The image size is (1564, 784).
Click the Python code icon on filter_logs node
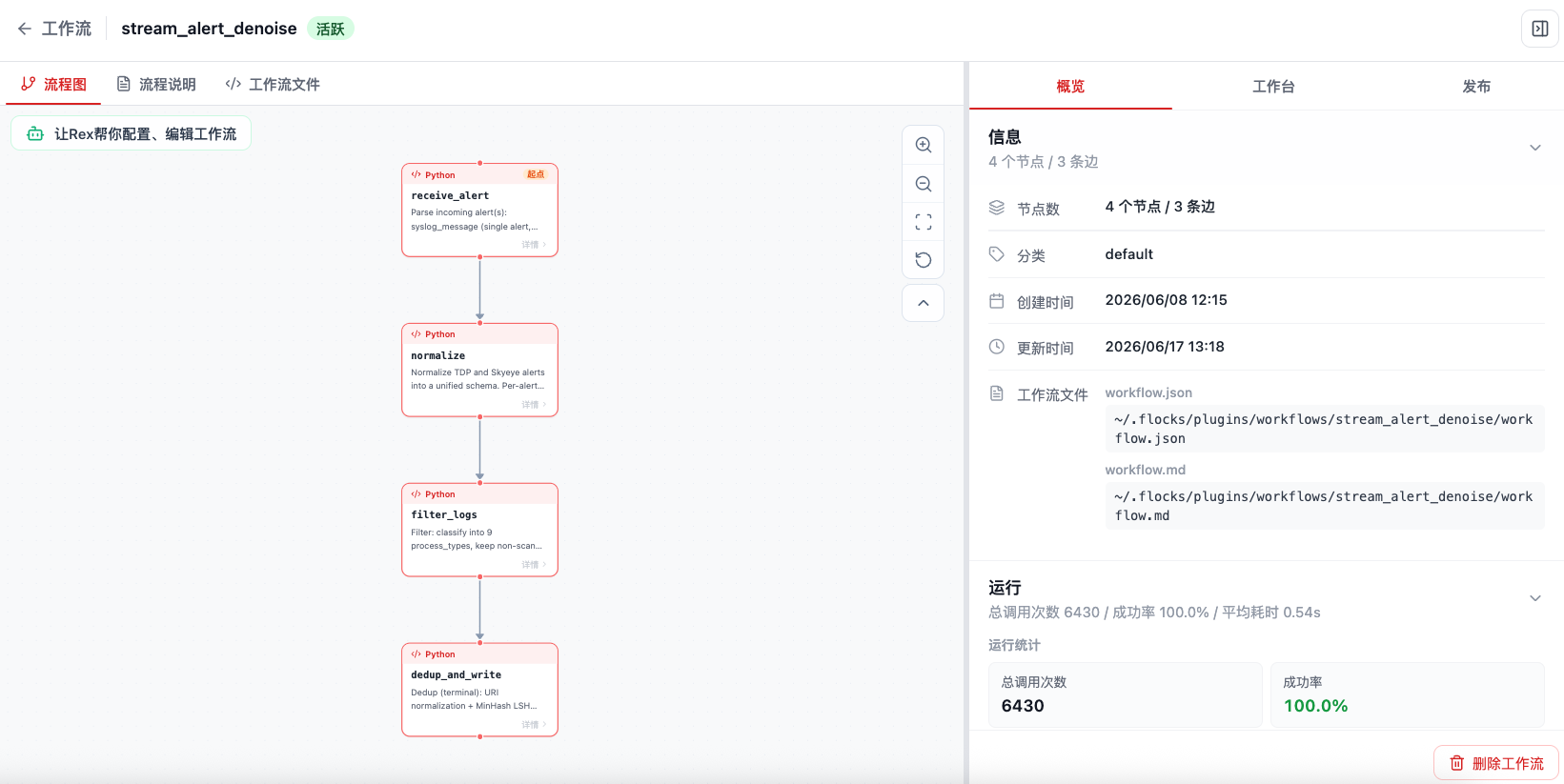pyautogui.click(x=416, y=494)
